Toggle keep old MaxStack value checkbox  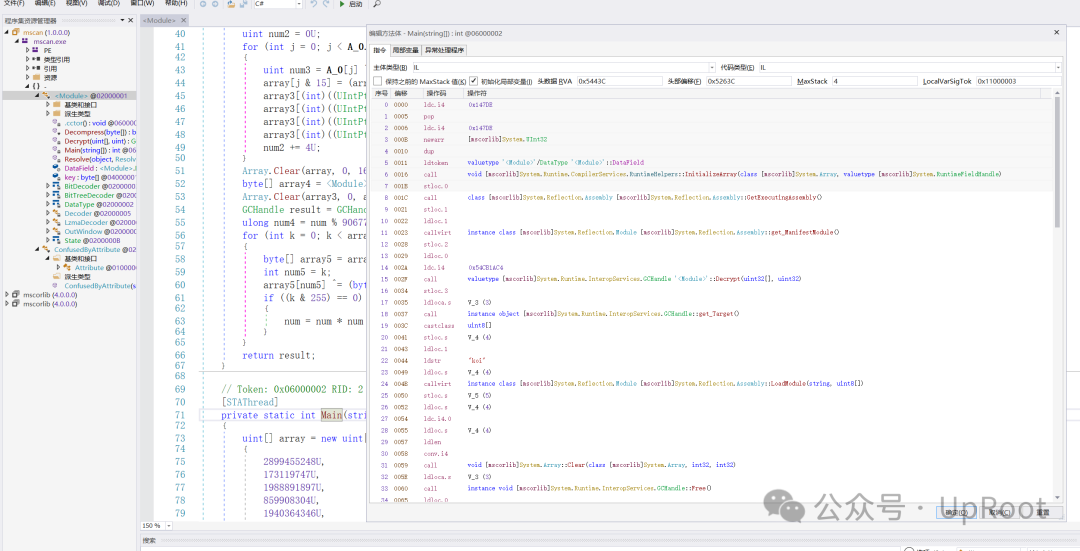coord(377,81)
